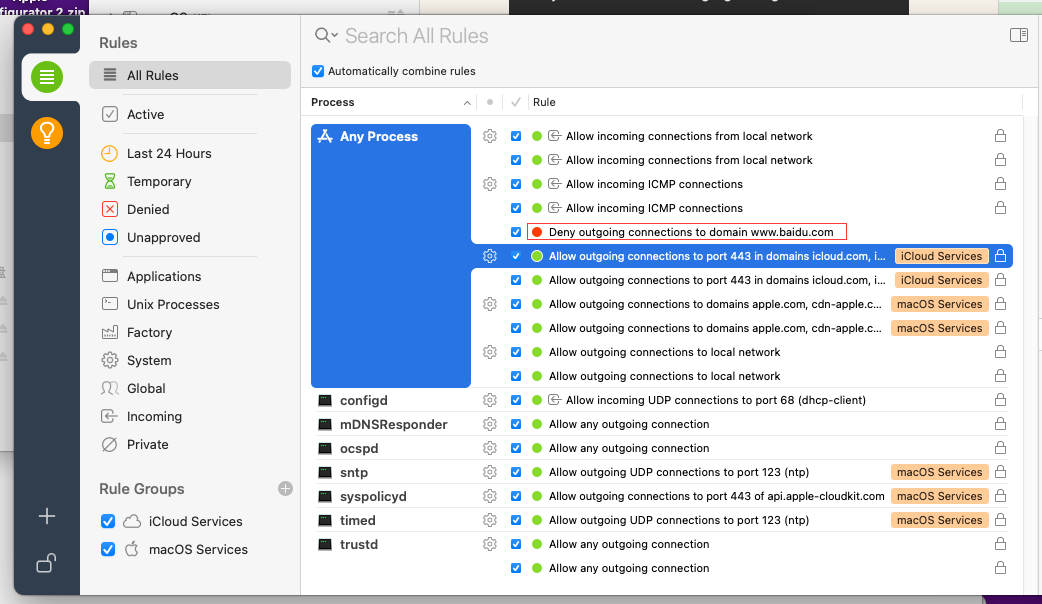Click macOS Services tag in sntp row
Image resolution: width=1042 pixels, height=604 pixels.
click(x=940, y=472)
